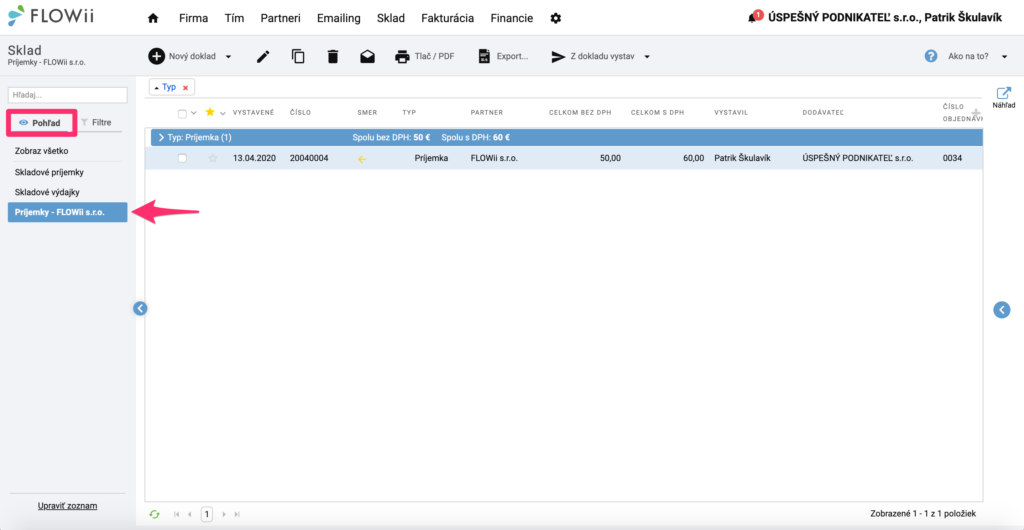Open Ako na to? dropdown arrow
The height and width of the screenshot is (530, 1024).
(x=1004, y=57)
